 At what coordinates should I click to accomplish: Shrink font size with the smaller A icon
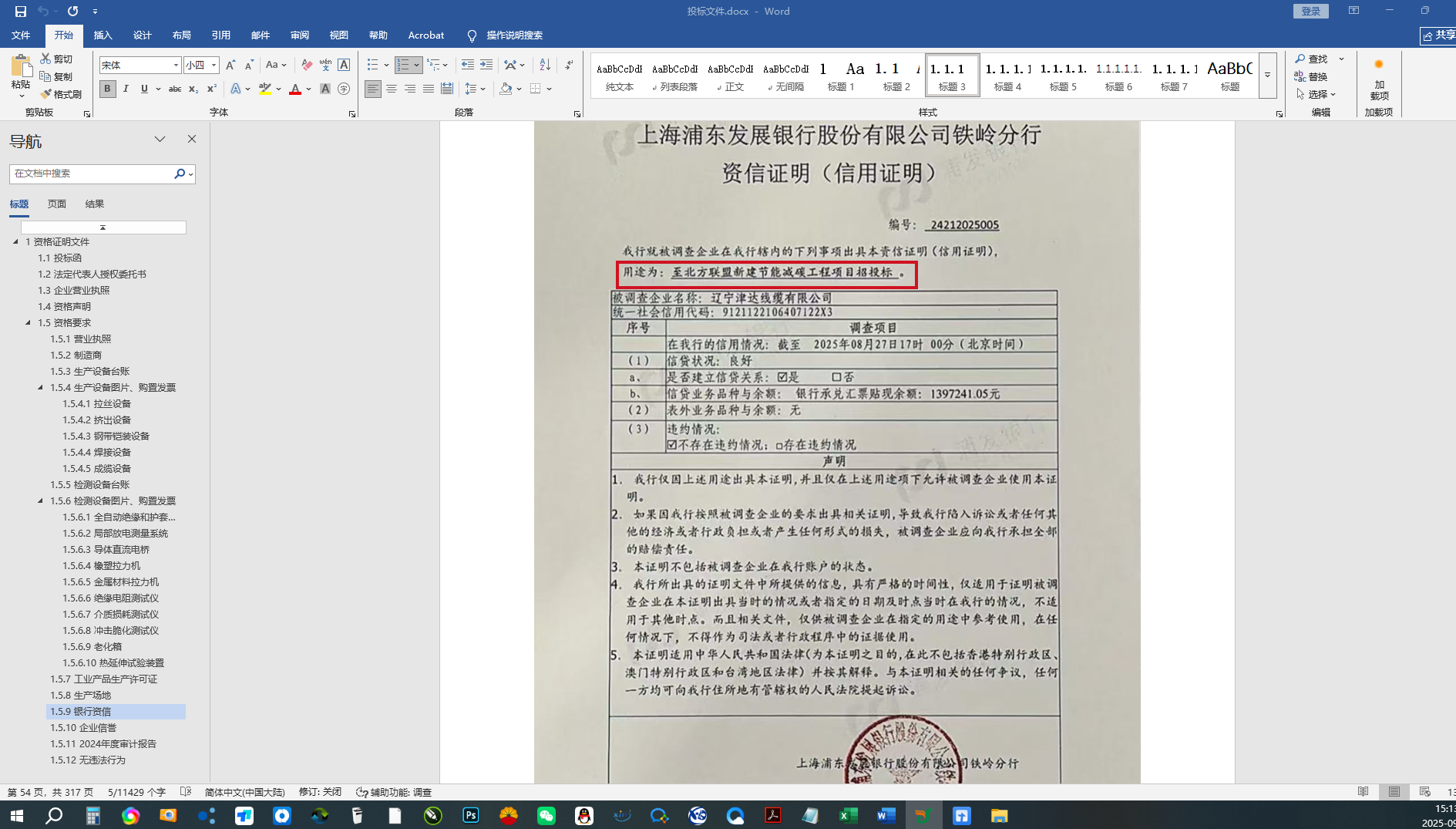(x=249, y=65)
